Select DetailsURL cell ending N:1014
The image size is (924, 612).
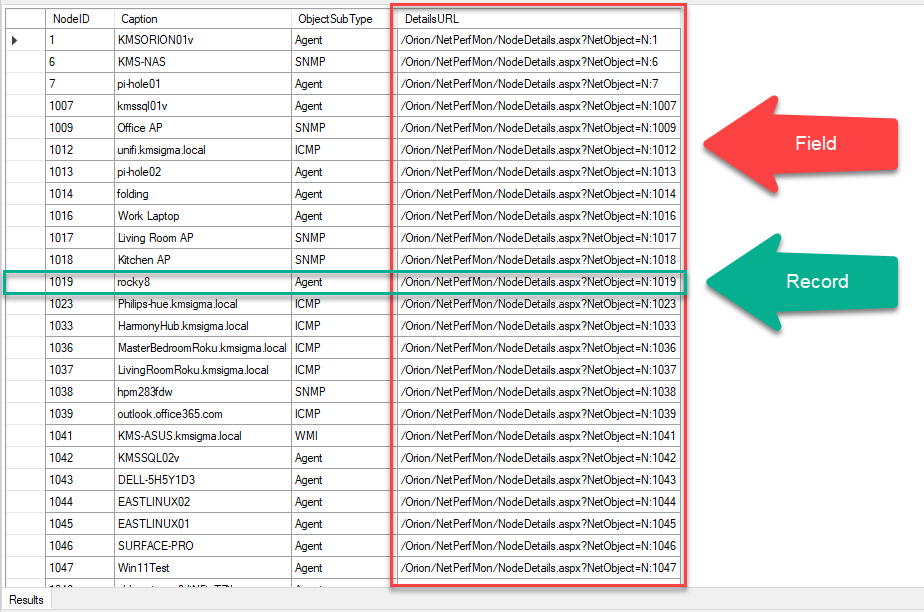pos(539,194)
